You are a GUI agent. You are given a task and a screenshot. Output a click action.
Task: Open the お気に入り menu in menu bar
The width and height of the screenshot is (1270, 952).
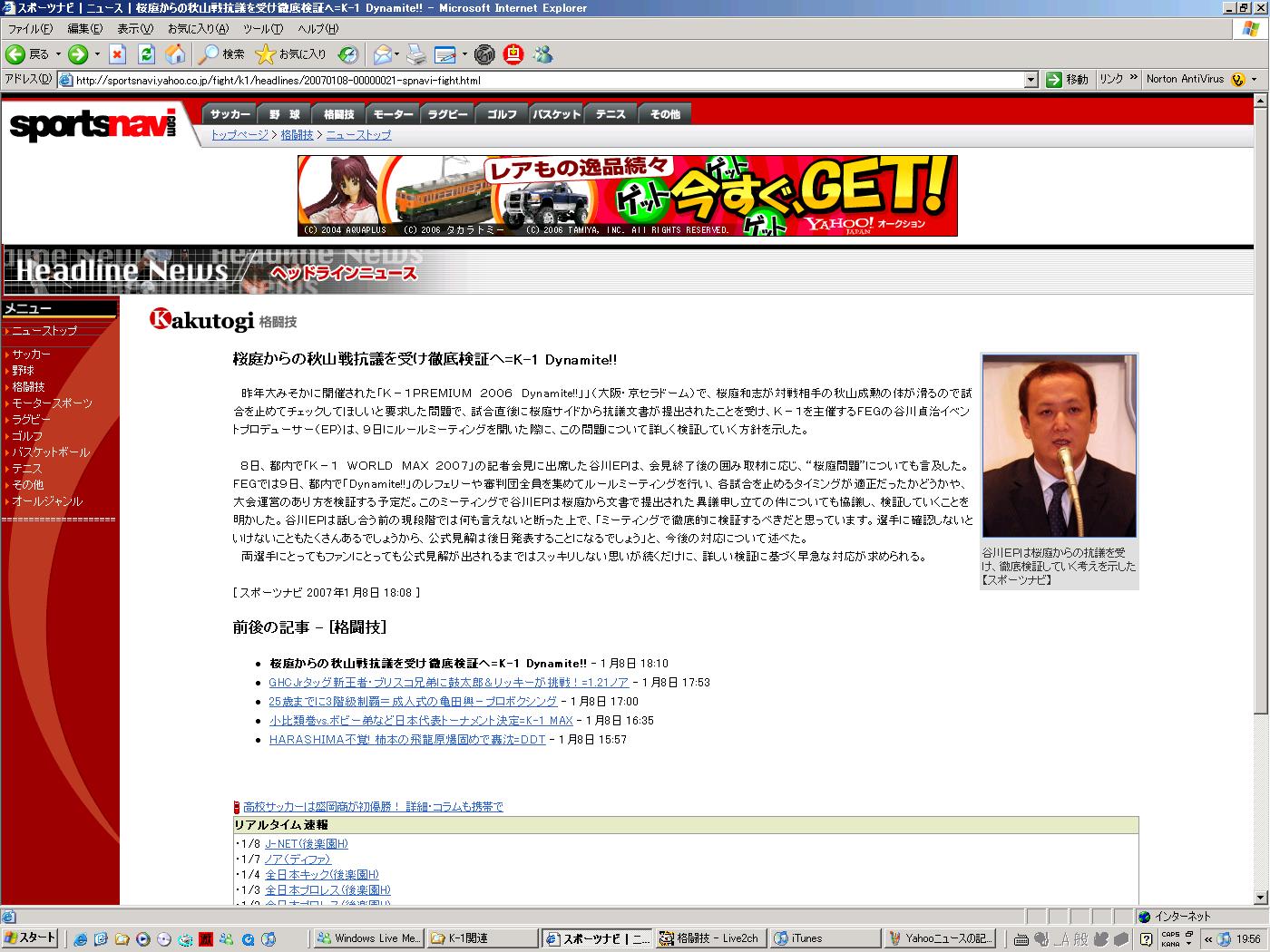[x=198, y=29]
